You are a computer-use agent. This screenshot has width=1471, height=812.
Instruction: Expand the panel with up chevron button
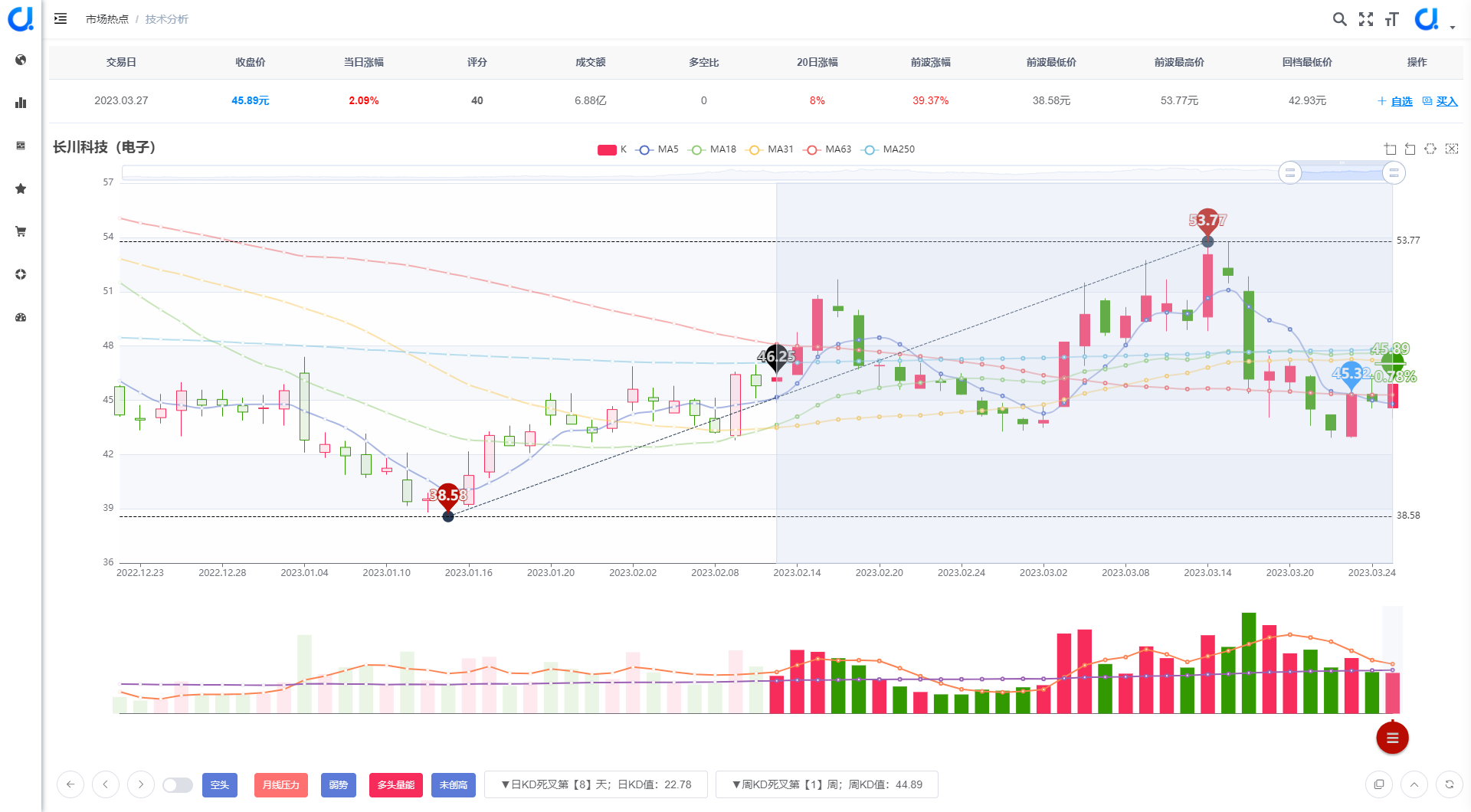tap(1414, 784)
